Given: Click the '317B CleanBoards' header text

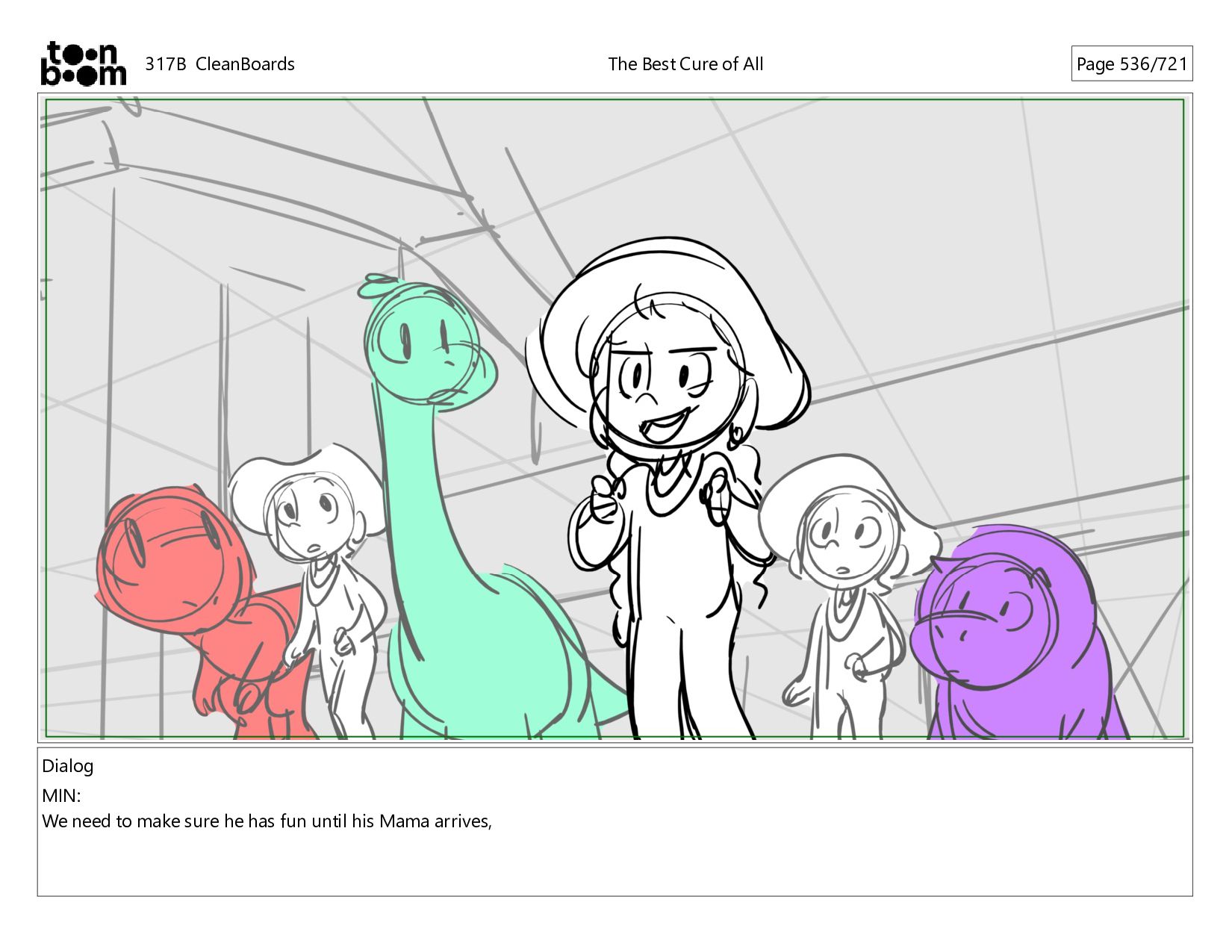Looking at the screenshot, I should tap(220, 64).
